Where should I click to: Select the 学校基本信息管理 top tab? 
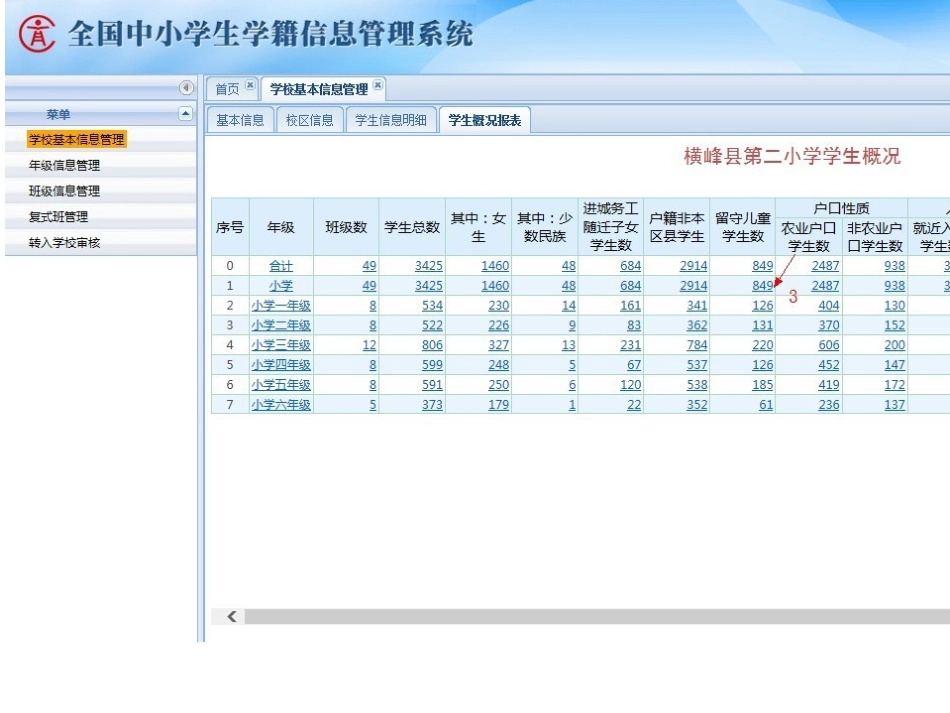tap(319, 89)
